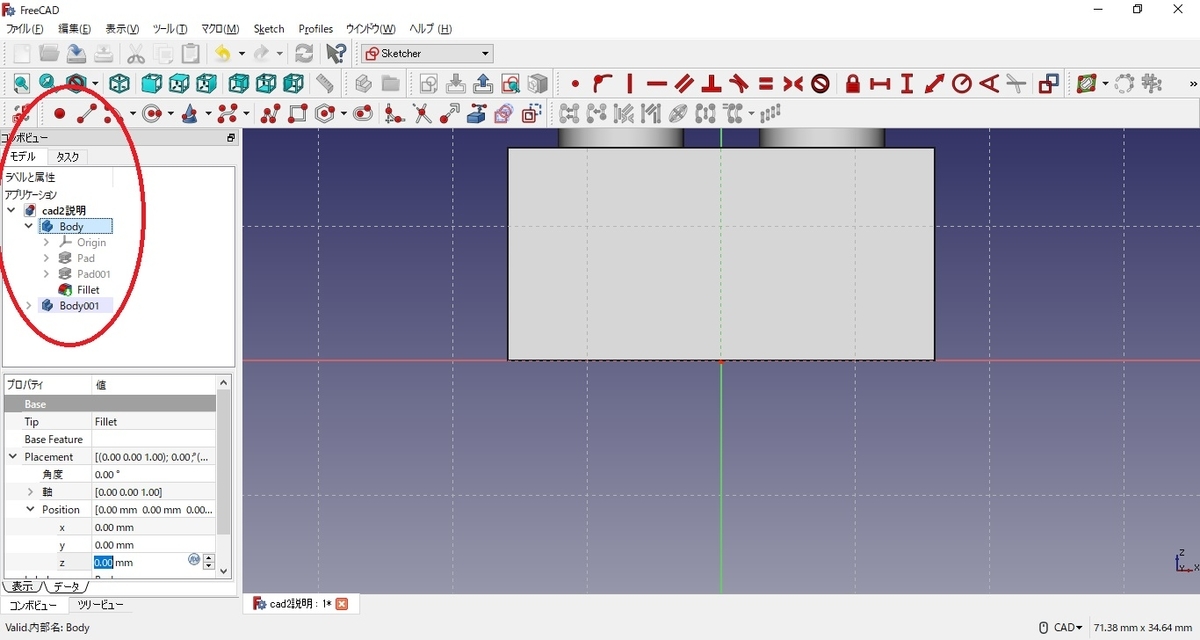Click the What's This help cursor icon
Viewport: 1200px width, 640px height.
click(336, 53)
